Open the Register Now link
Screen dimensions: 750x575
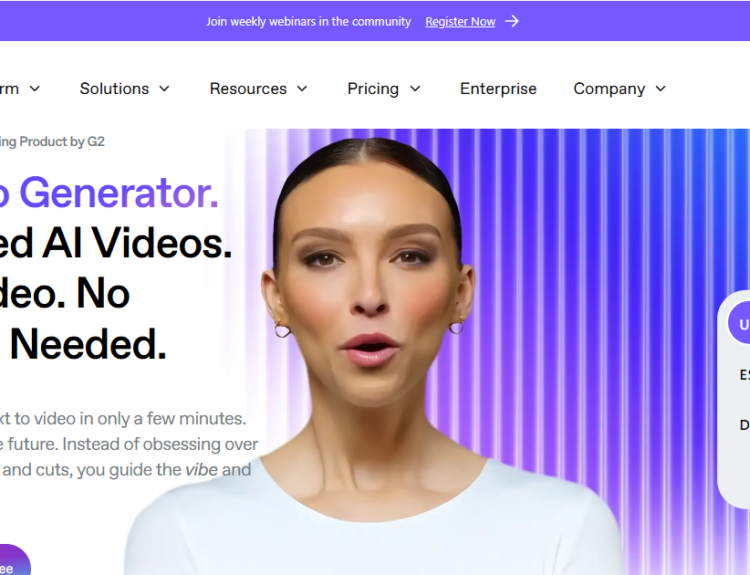tap(460, 22)
